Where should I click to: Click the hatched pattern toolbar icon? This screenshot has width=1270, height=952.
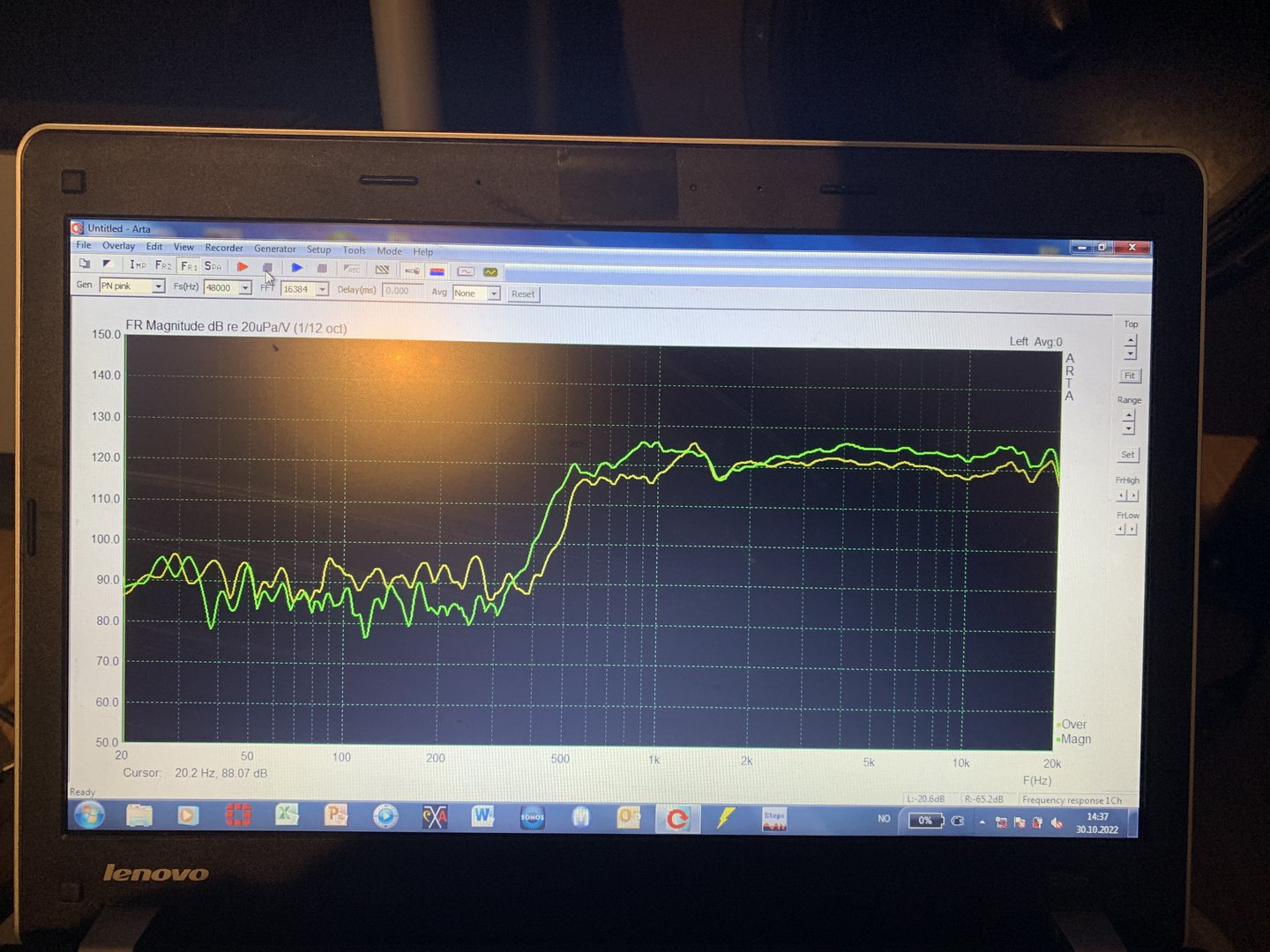(382, 270)
